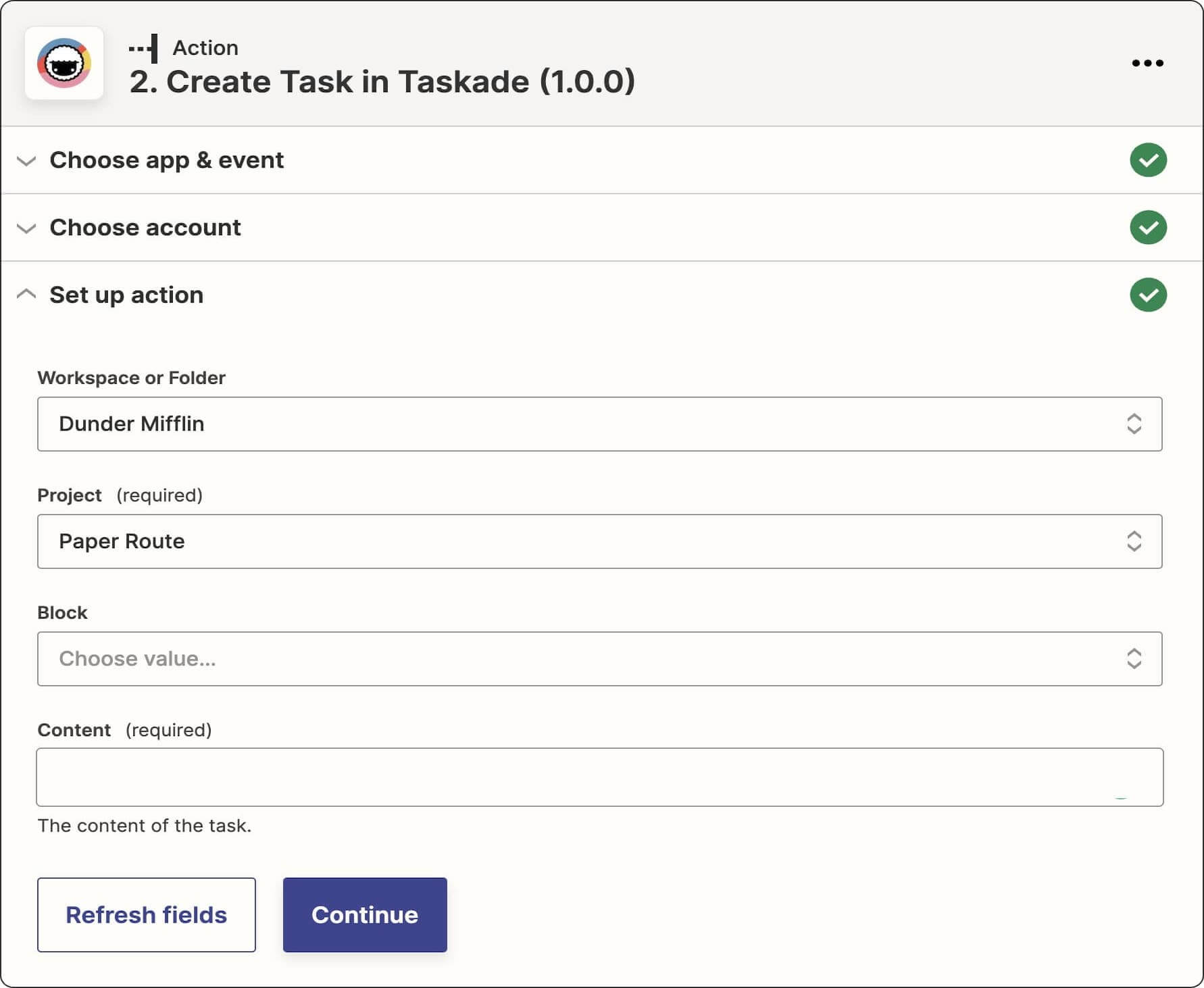Screen dimensions: 1204x988
Task: Click up-down arrows in the Block field
Action: pyautogui.click(x=1134, y=659)
